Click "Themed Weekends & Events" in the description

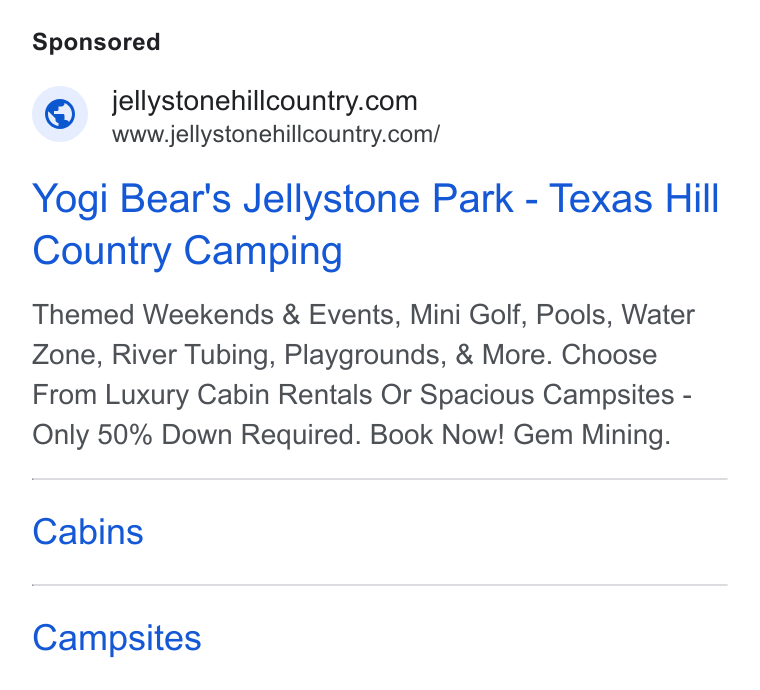pos(216,314)
